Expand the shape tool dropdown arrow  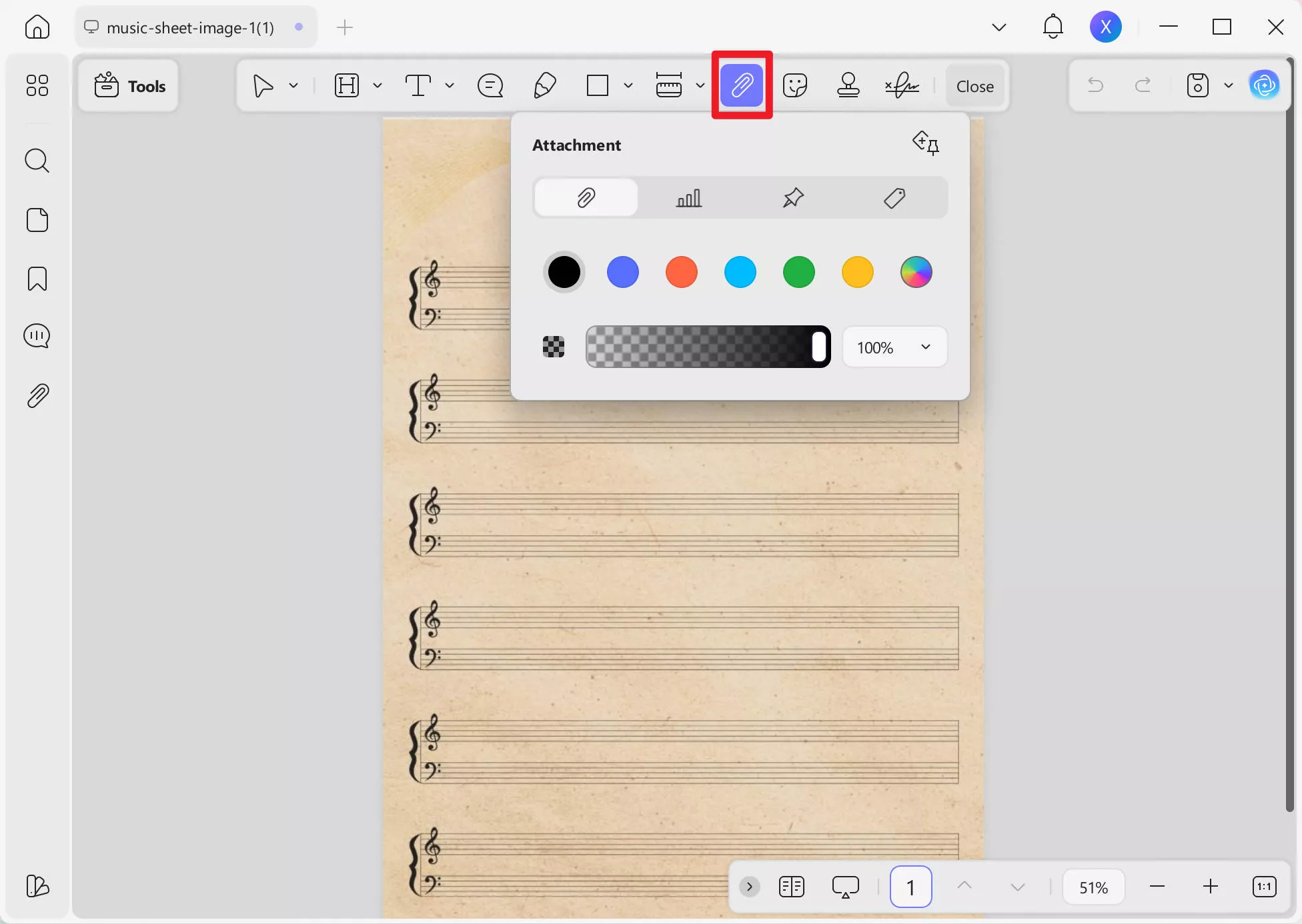point(628,85)
